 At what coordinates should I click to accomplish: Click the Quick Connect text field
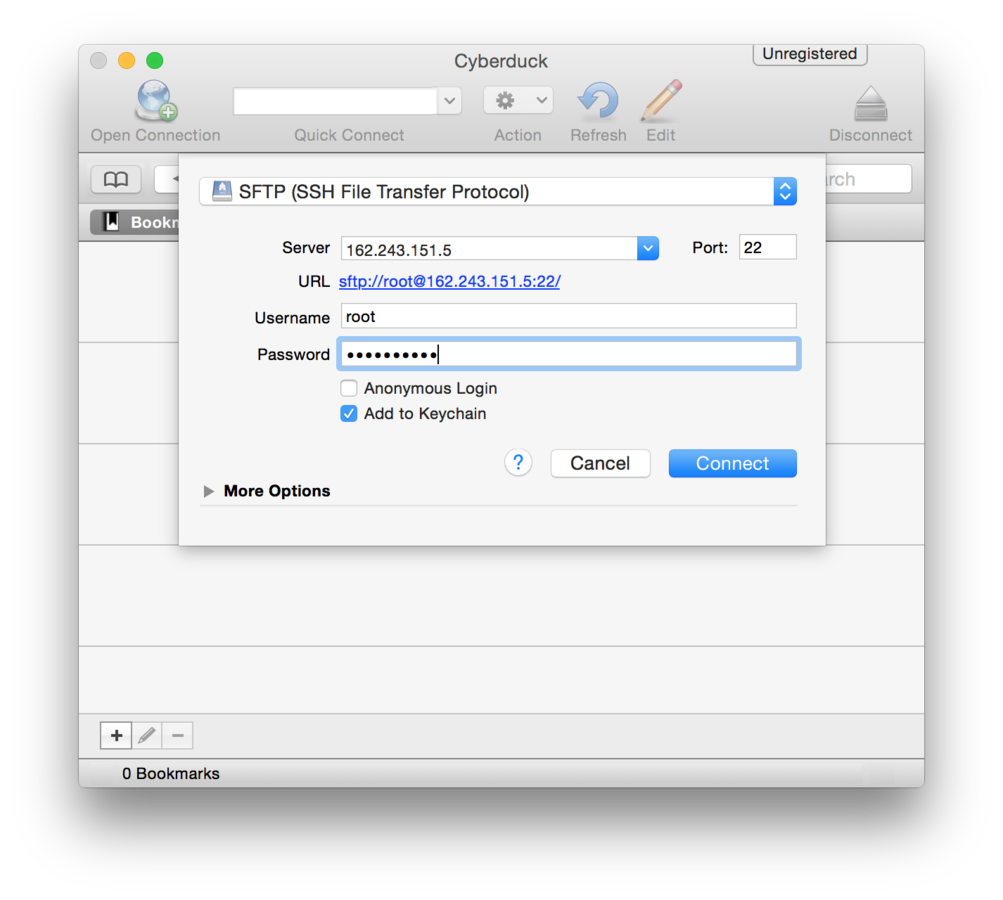pyautogui.click(x=335, y=101)
